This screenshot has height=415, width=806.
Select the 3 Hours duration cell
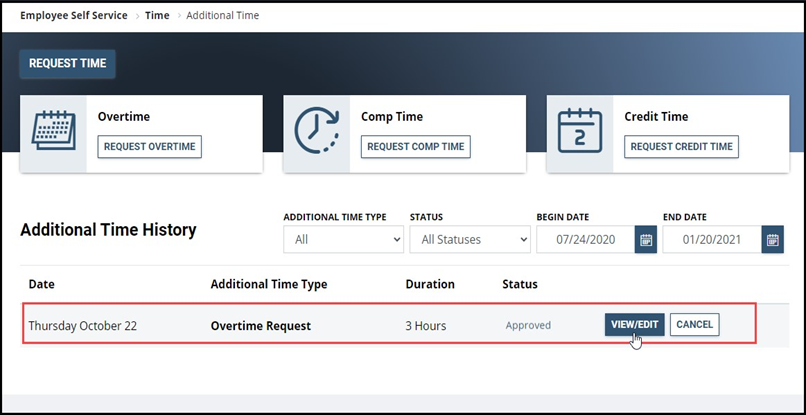click(426, 326)
